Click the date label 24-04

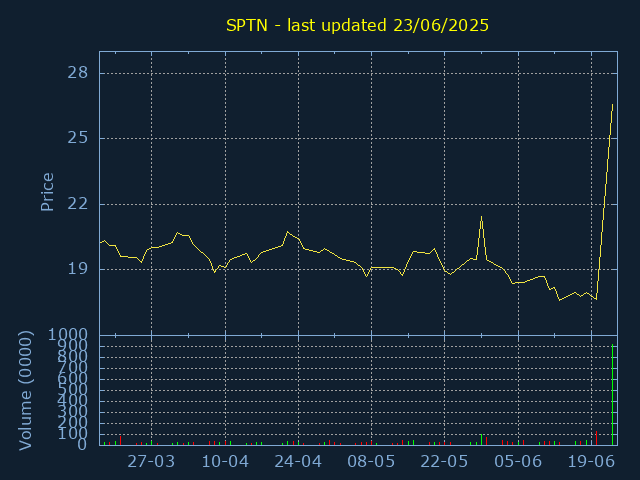tap(298, 462)
